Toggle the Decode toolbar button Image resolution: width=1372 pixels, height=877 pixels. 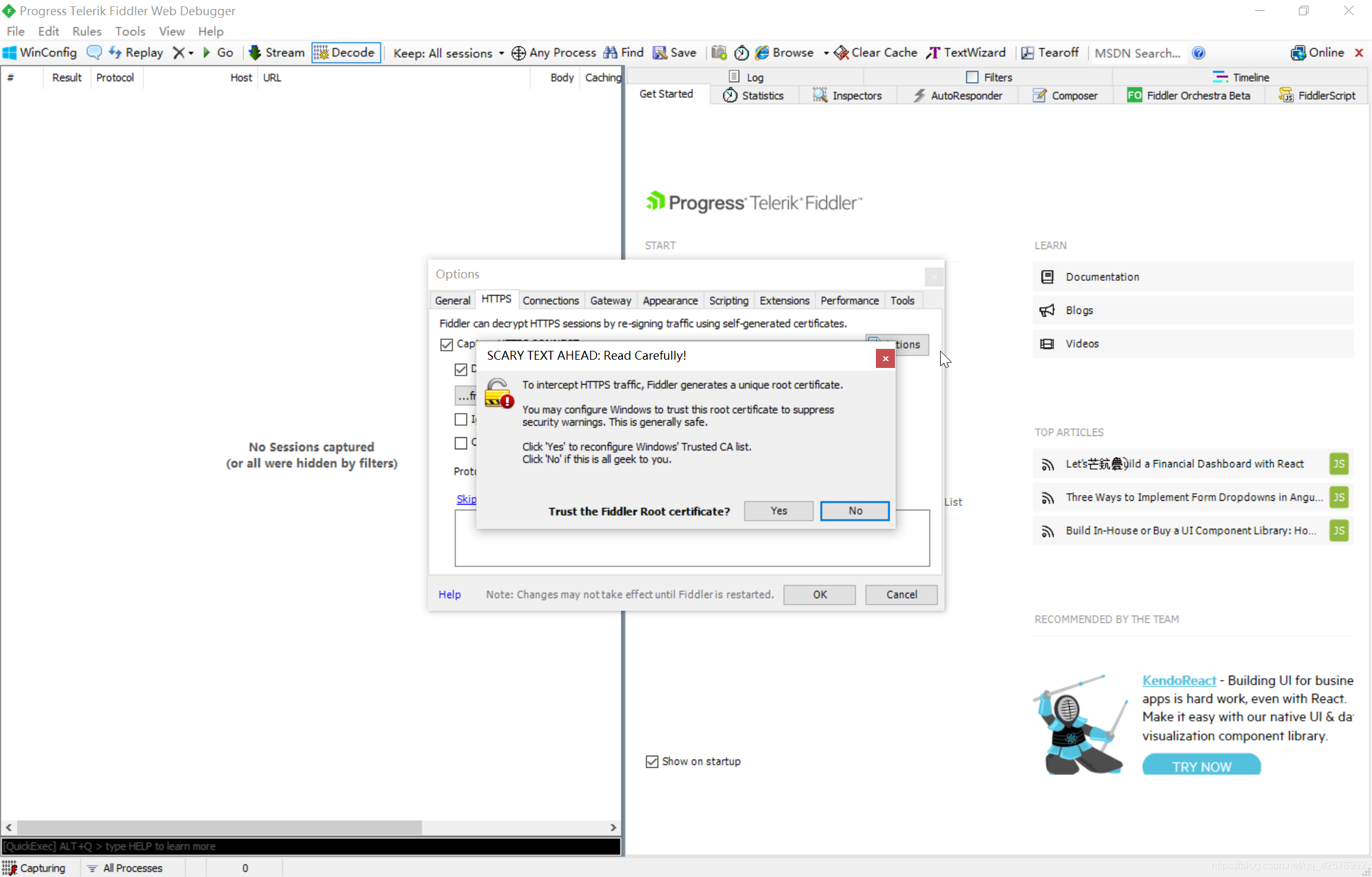(x=346, y=53)
